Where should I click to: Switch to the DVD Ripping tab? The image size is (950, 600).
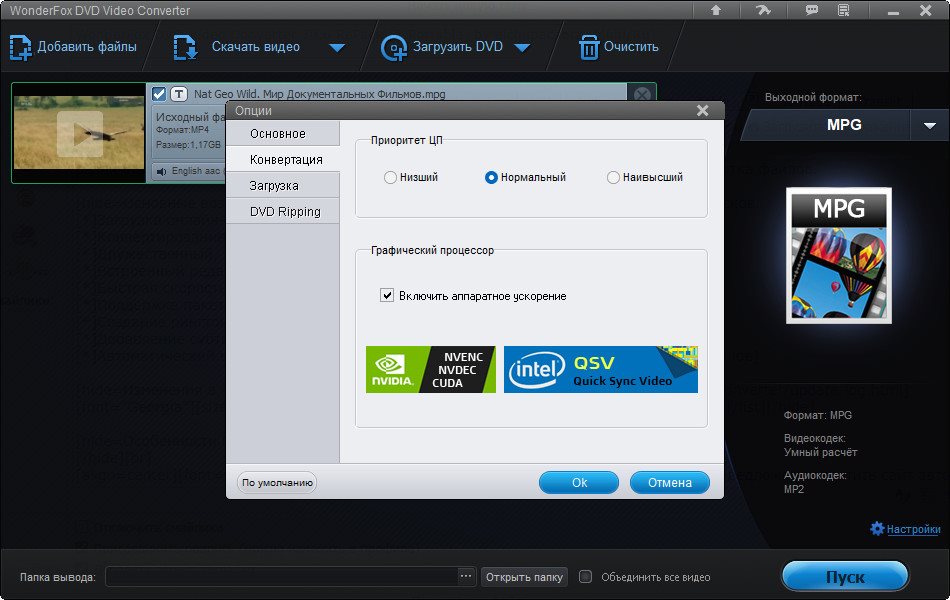283,212
